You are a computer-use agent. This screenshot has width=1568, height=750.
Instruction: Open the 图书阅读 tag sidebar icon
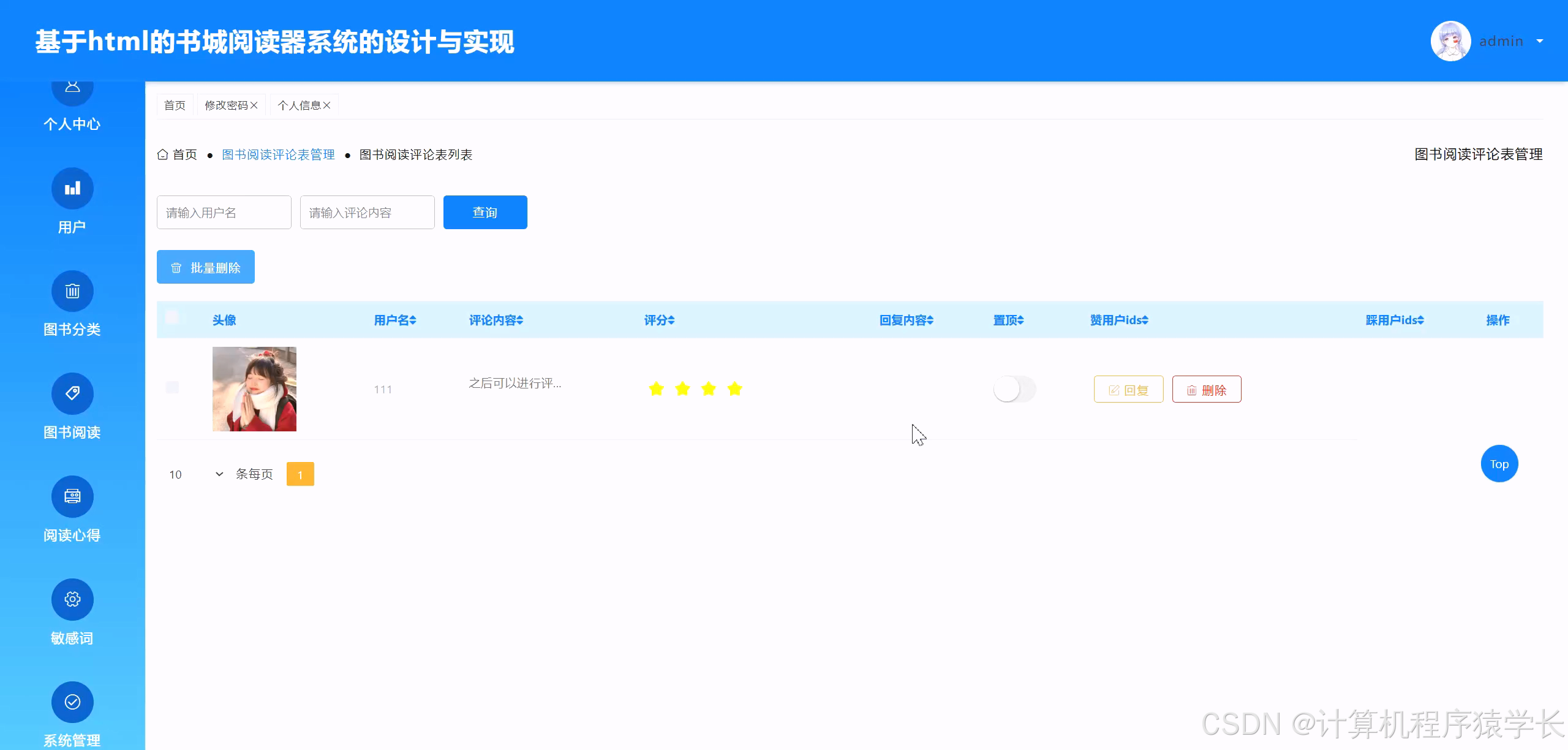72,393
